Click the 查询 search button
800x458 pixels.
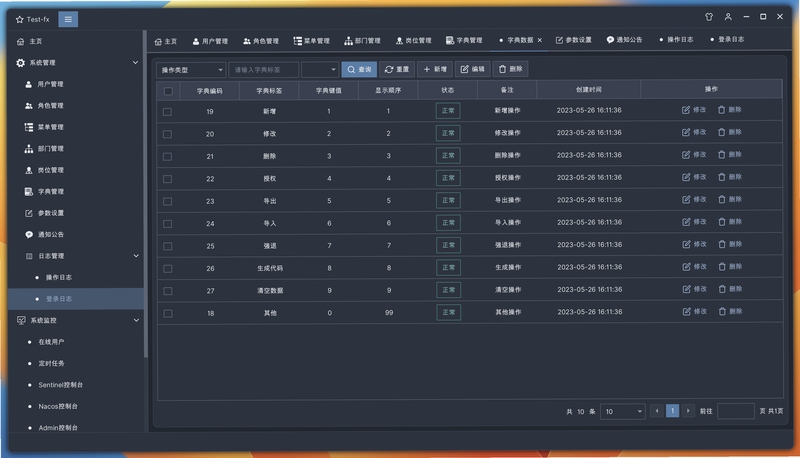point(359,69)
